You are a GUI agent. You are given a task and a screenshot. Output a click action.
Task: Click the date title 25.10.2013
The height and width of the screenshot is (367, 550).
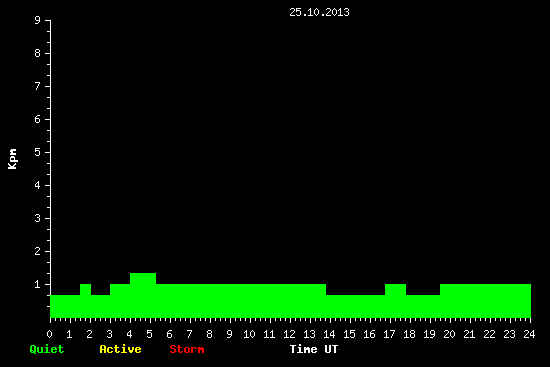point(319,12)
